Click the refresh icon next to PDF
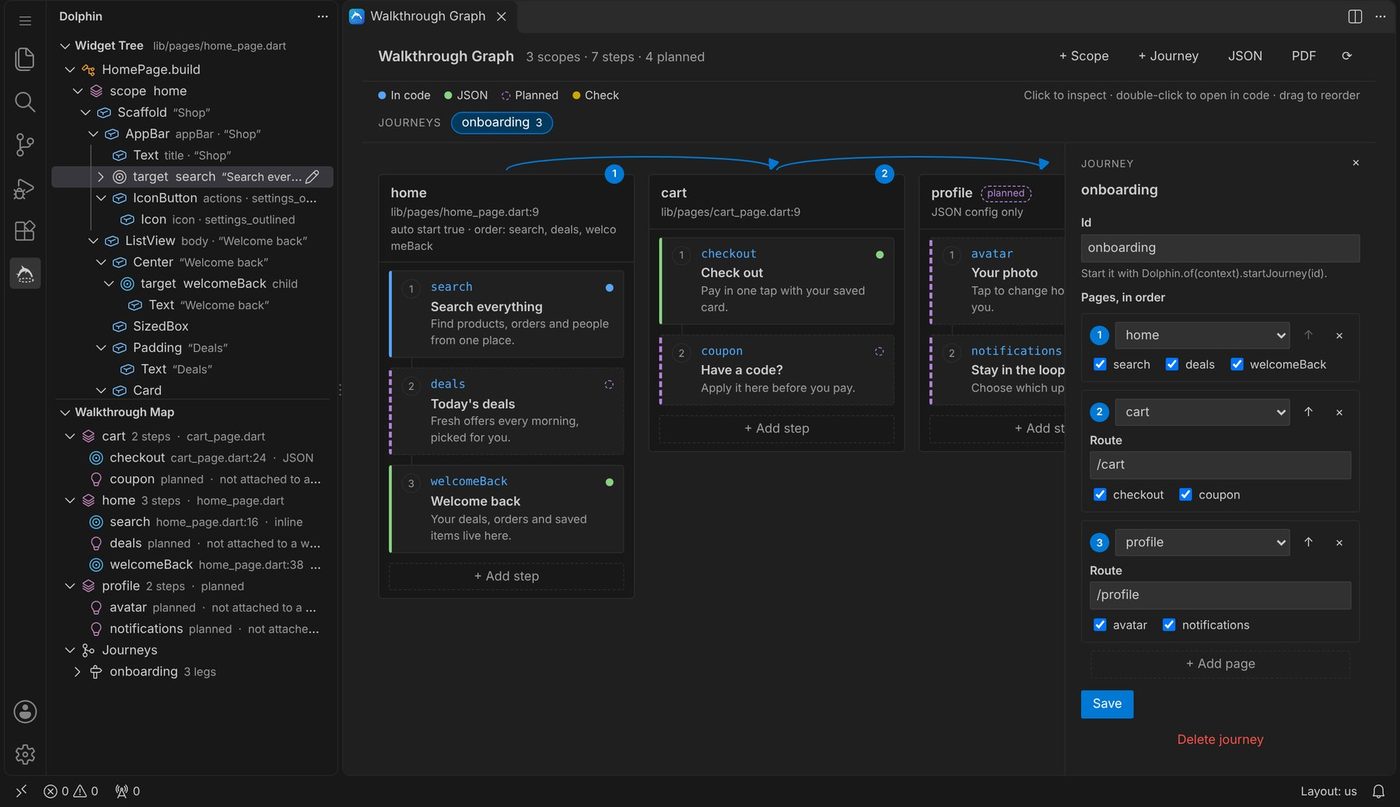This screenshot has width=1400, height=807. click(1347, 56)
